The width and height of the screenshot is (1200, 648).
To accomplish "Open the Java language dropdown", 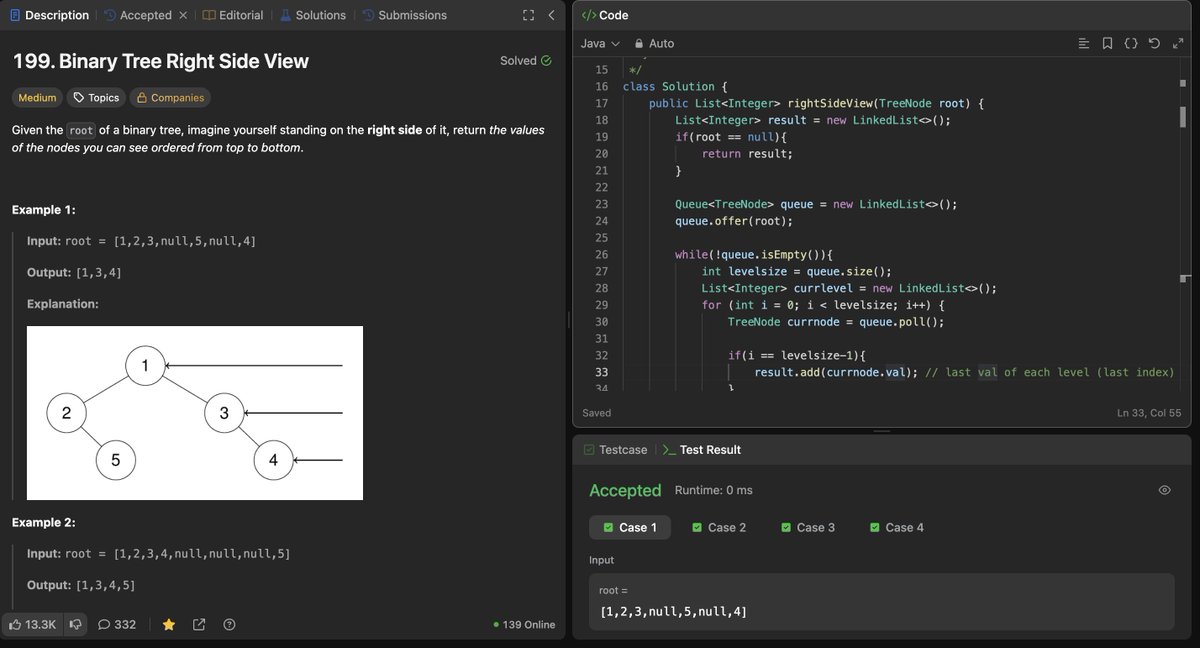I will click(x=600, y=43).
